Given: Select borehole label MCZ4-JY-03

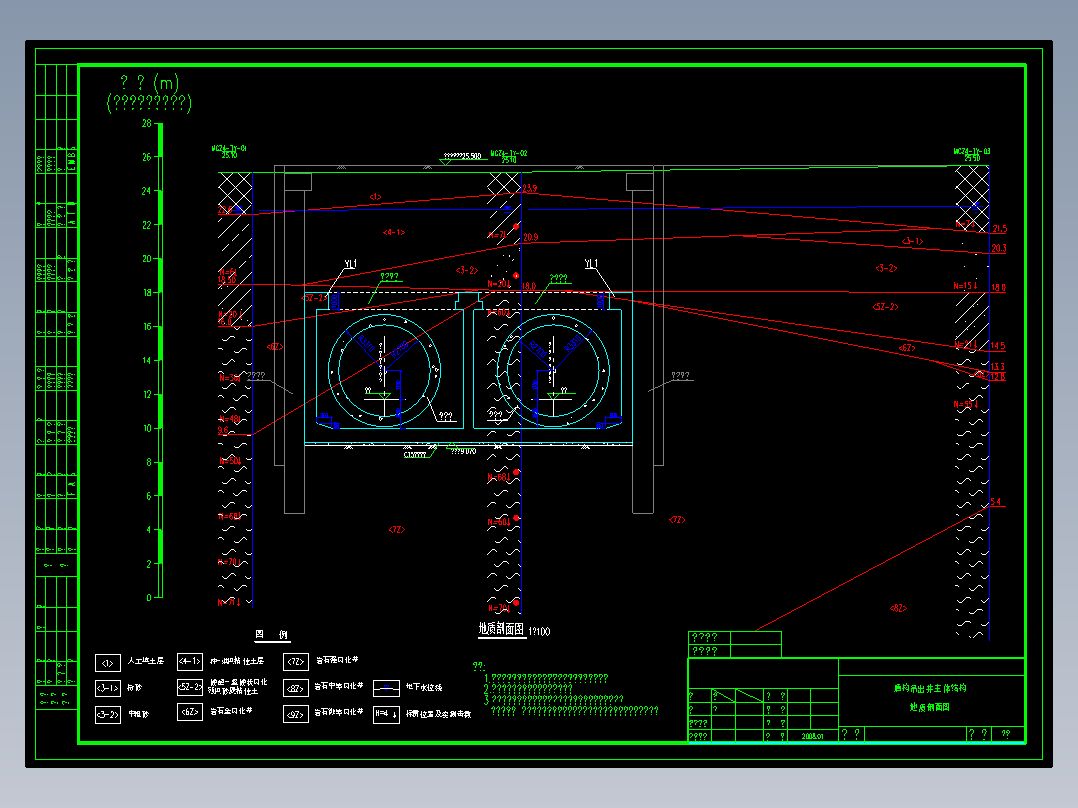Looking at the screenshot, I should [x=972, y=151].
